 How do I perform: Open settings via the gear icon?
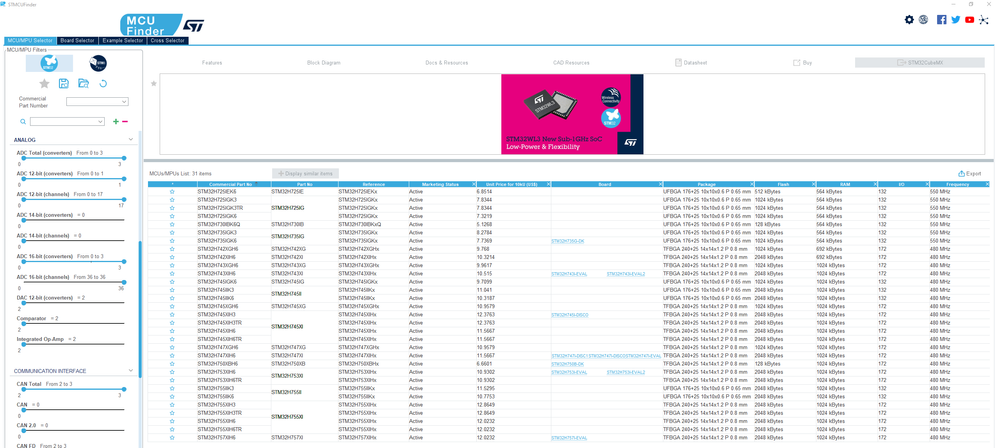[x=910, y=20]
